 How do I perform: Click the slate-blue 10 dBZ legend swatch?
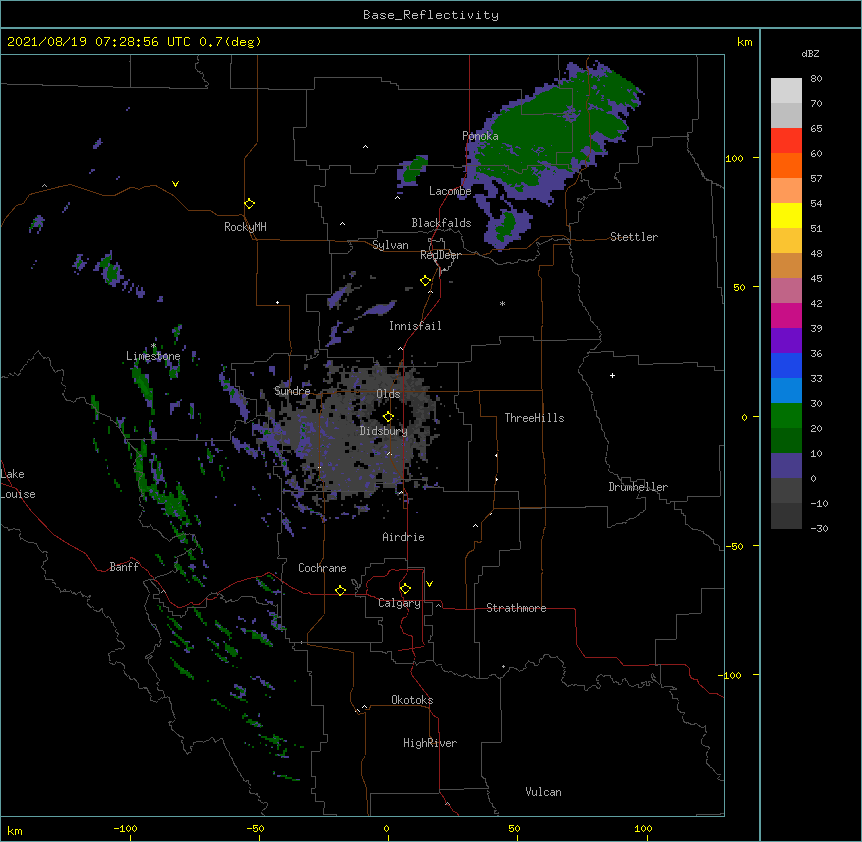(786, 466)
